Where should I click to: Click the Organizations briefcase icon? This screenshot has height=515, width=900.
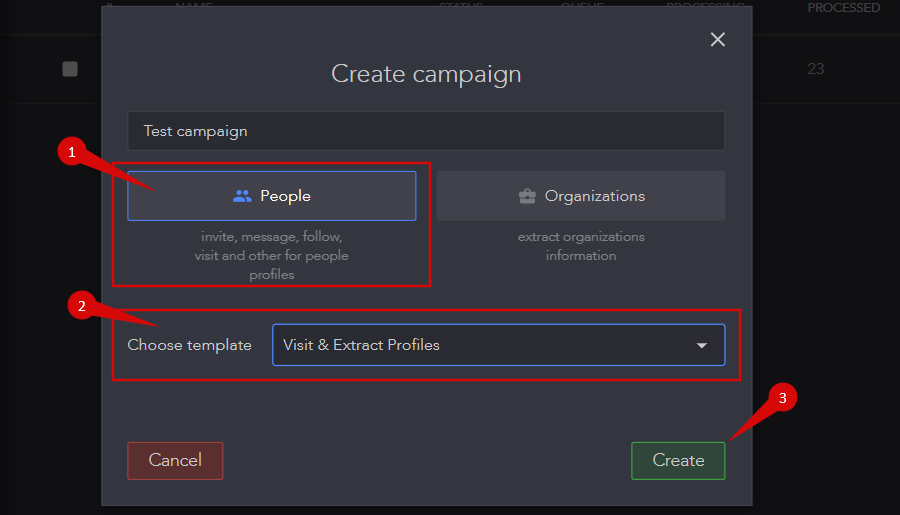click(x=527, y=196)
